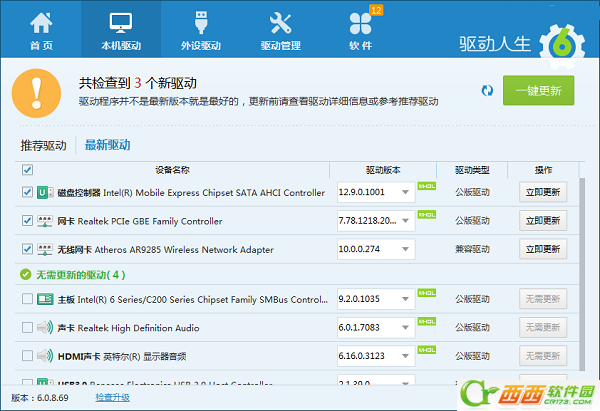Open the 外设驱动 USB peripherals section
Image resolution: width=600 pixels, height=411 pixels.
[x=199, y=29]
